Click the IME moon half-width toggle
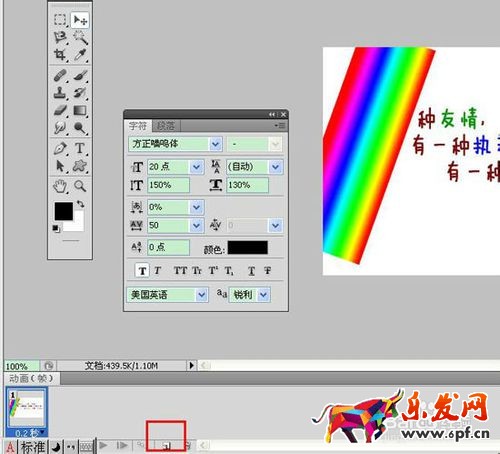 click(56, 447)
